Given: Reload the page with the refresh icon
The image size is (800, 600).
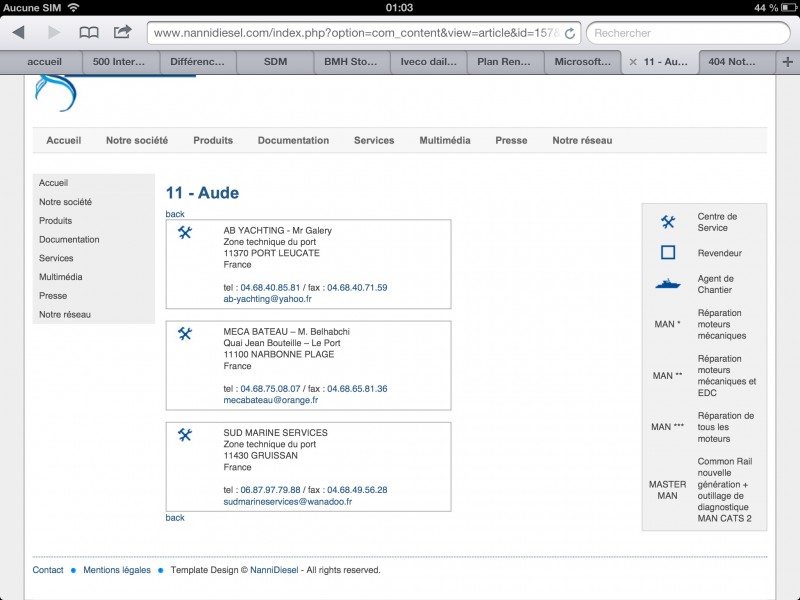Looking at the screenshot, I should click(570, 33).
